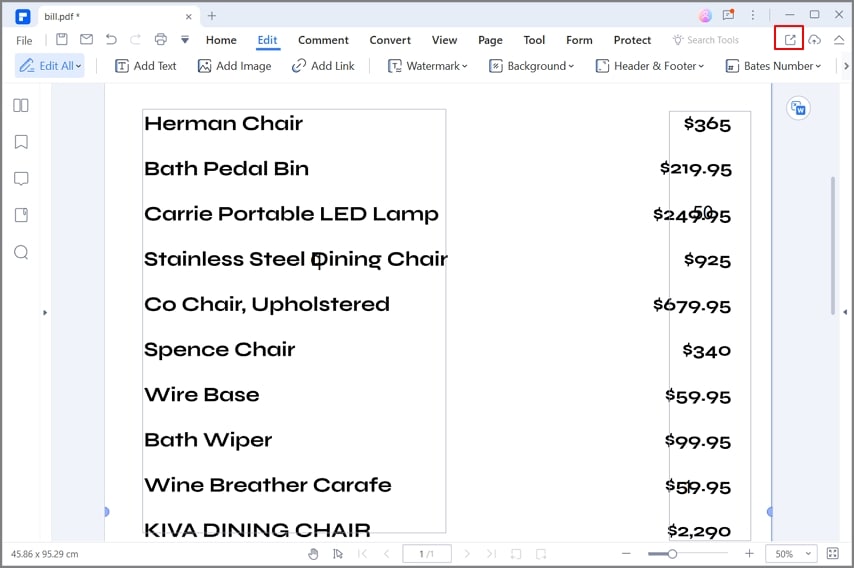The width and height of the screenshot is (854, 568).
Task: Select the text select cursor tool
Action: (338, 554)
